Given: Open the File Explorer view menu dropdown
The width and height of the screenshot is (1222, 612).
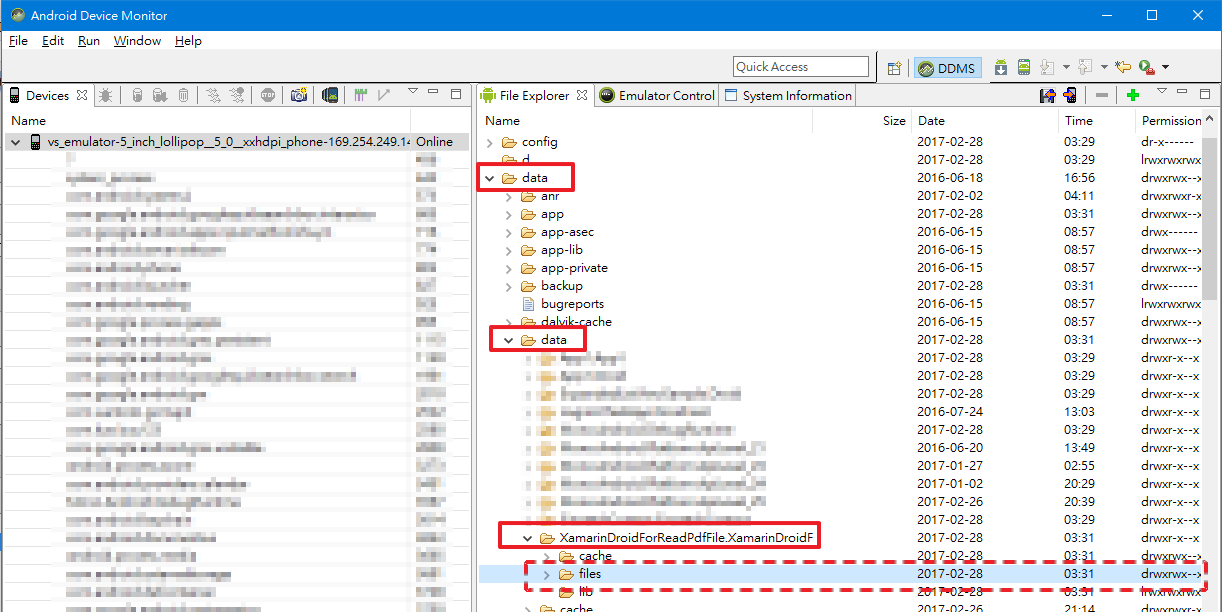Looking at the screenshot, I should tap(1162, 93).
